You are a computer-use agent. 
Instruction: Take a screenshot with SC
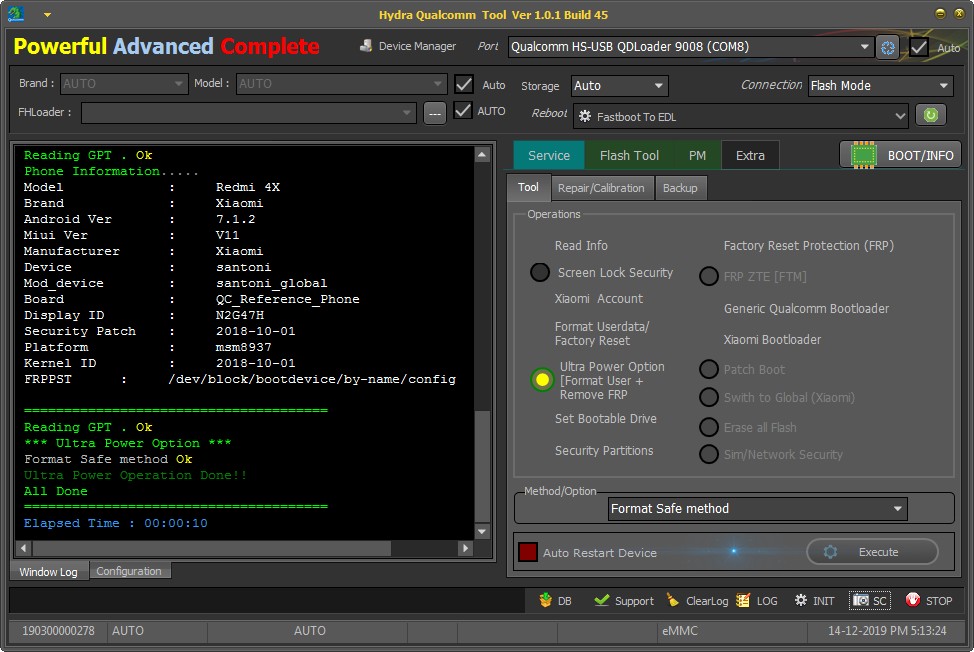pyautogui.click(x=870, y=600)
